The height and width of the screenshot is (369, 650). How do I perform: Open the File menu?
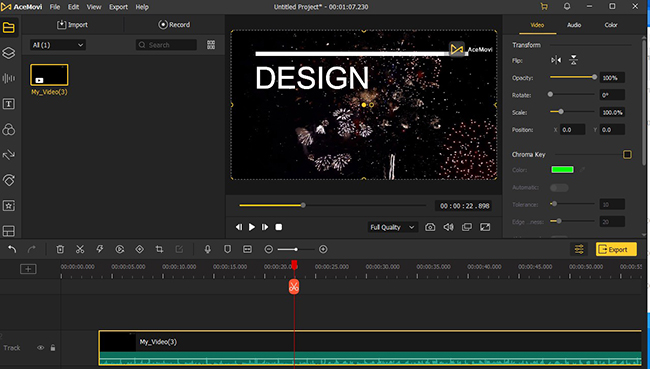[x=55, y=7]
